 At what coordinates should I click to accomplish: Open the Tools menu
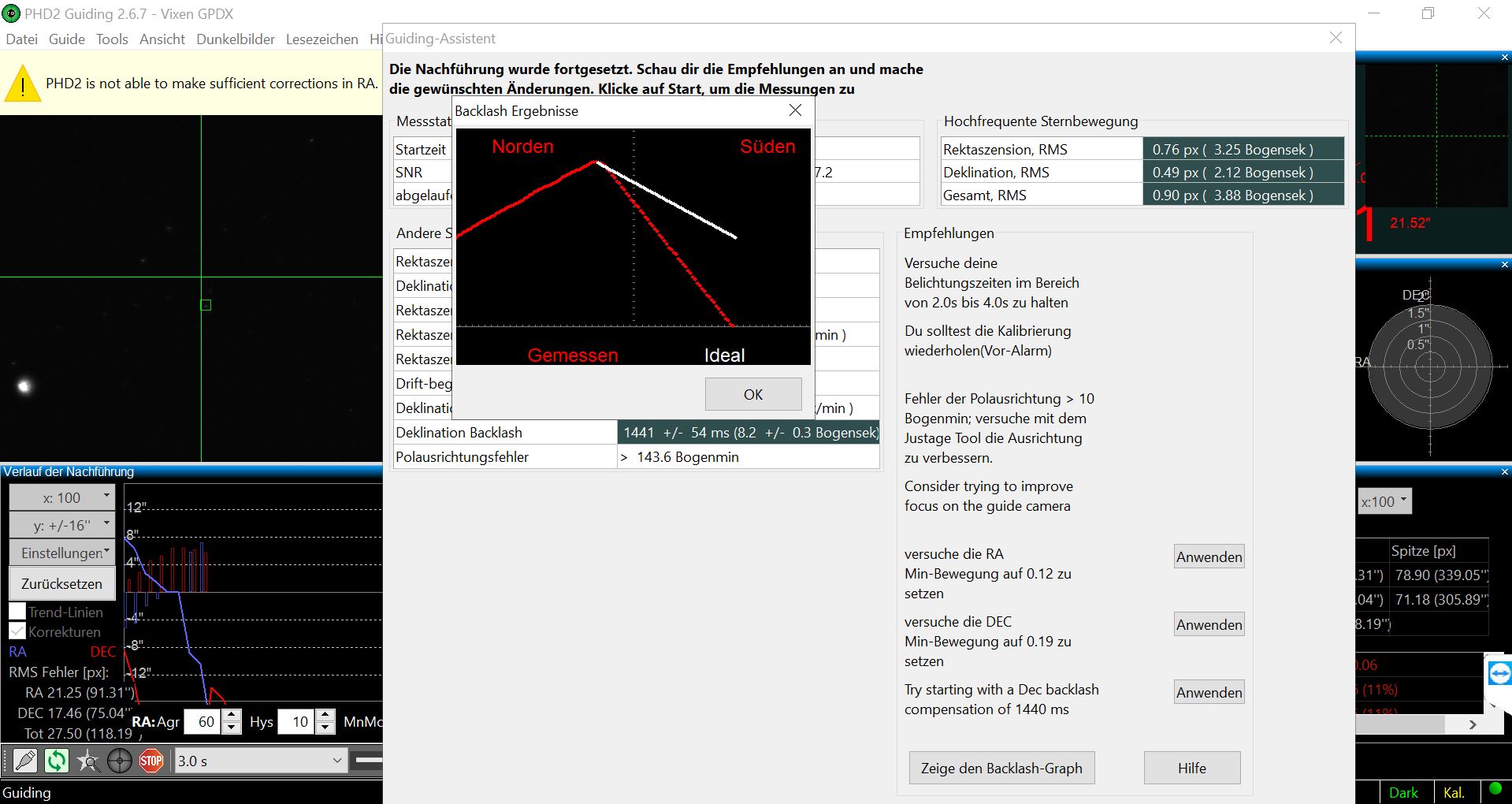pos(112,39)
